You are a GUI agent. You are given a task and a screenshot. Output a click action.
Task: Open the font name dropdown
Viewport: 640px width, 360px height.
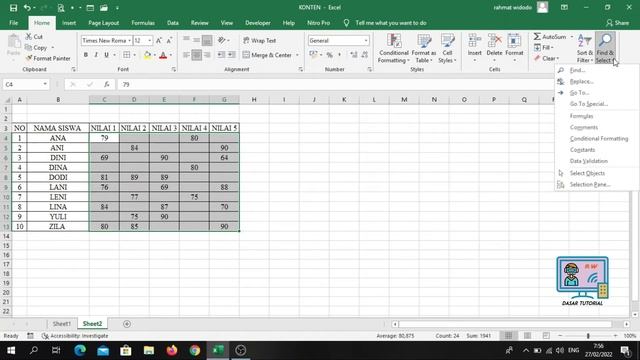(129, 40)
